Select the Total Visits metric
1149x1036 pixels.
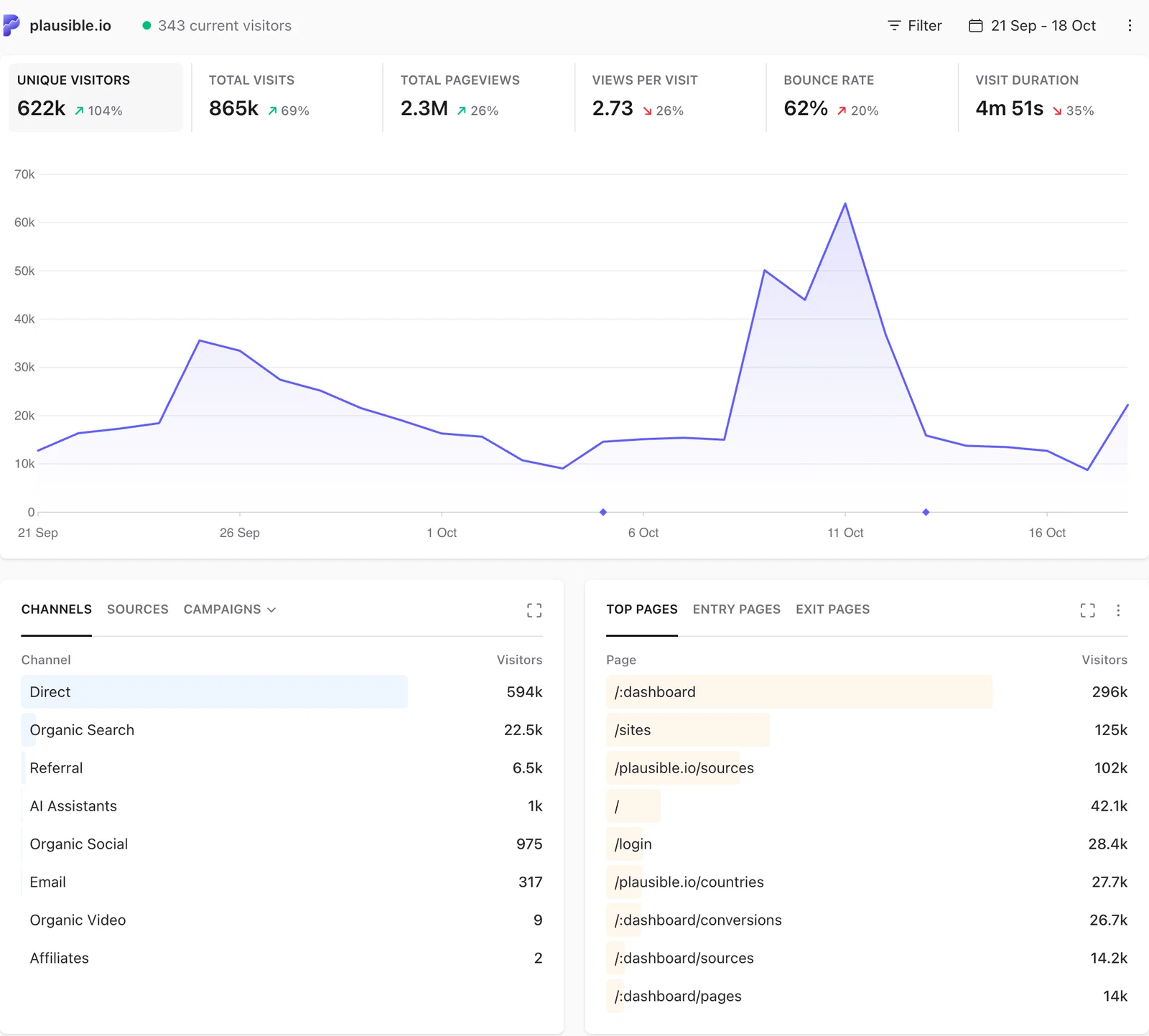point(287,98)
